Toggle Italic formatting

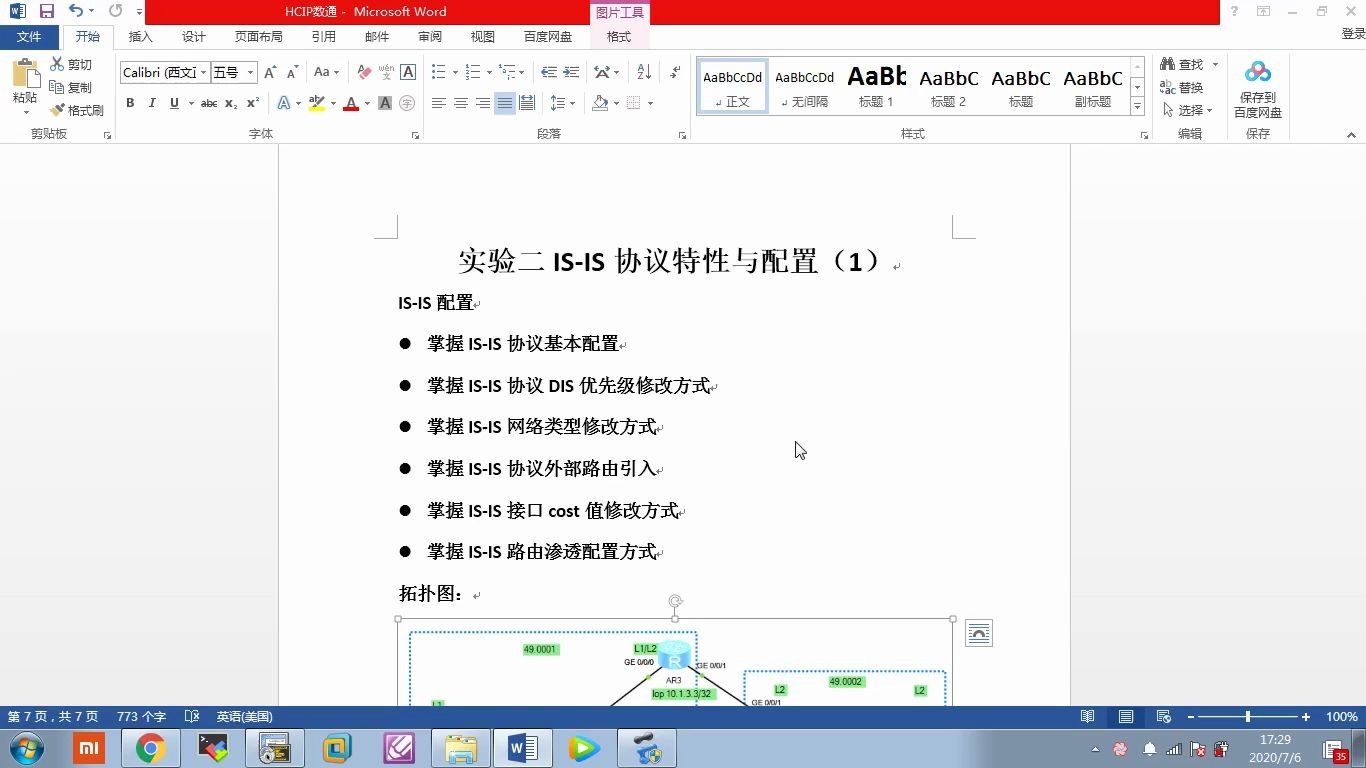point(152,103)
